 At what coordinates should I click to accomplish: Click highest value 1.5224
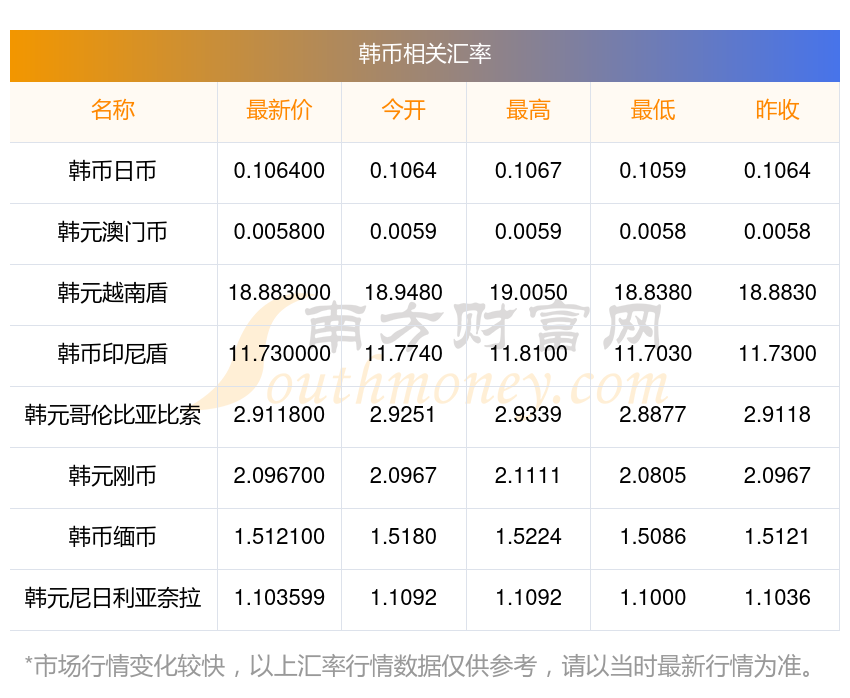[528, 537]
